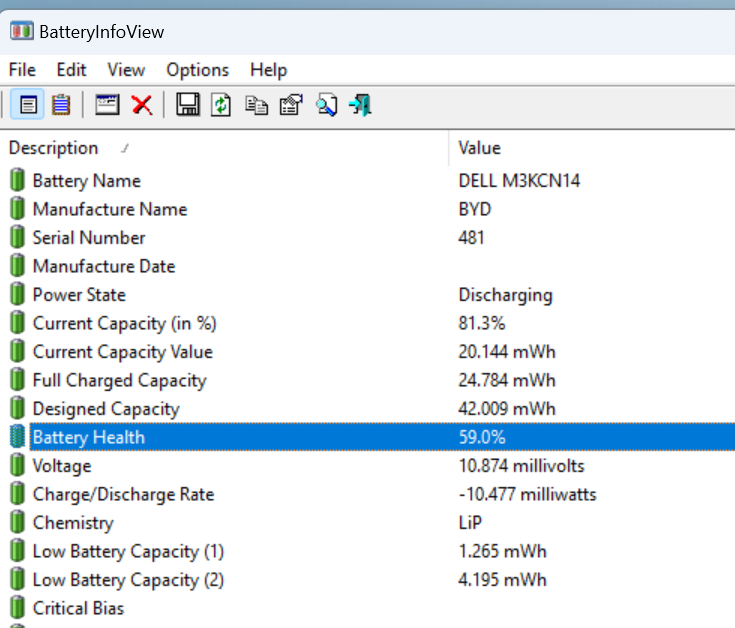Click the 42.009 mWh value
Image resolution: width=735 pixels, height=628 pixels.
click(x=507, y=409)
